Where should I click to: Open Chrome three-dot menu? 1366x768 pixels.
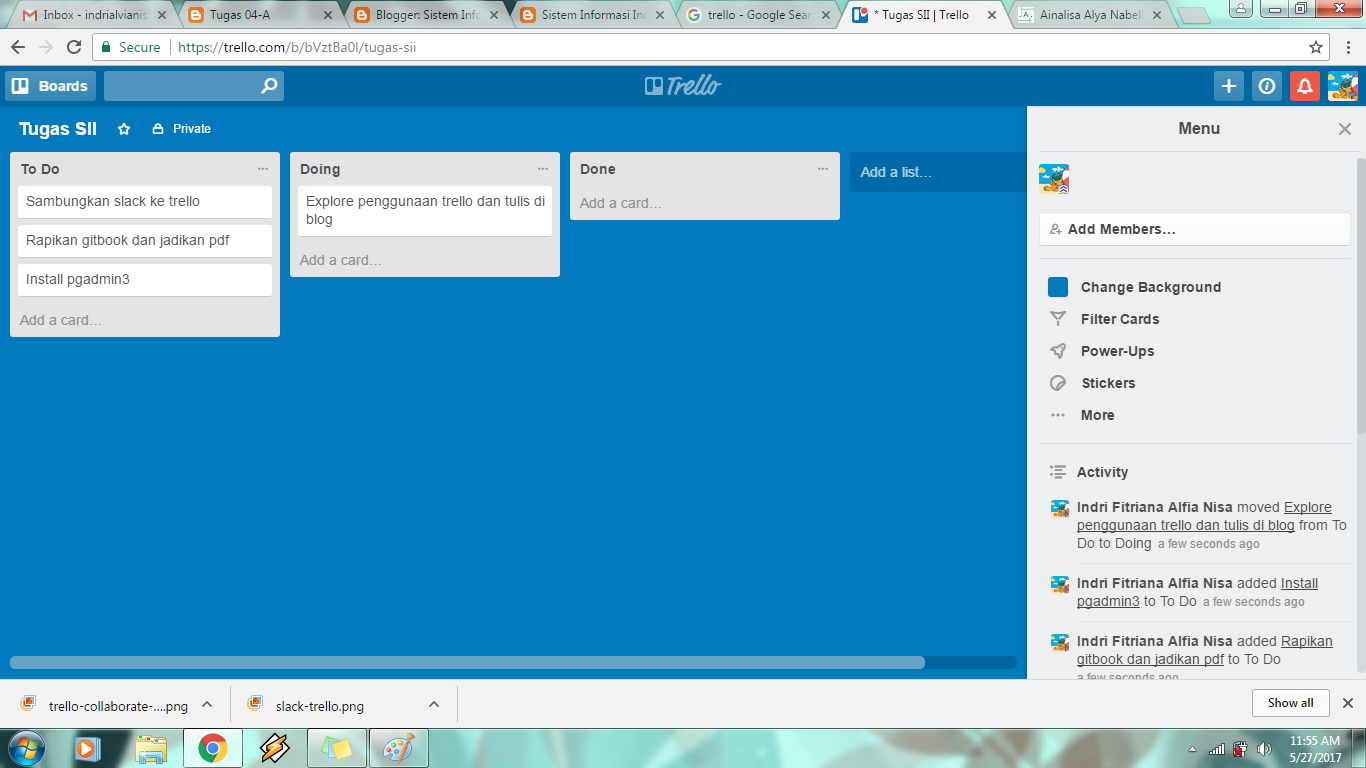click(1347, 47)
